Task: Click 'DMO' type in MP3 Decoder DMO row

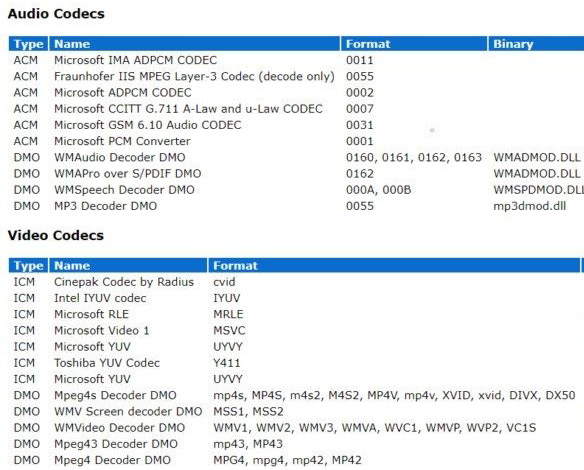Action: tap(26, 206)
